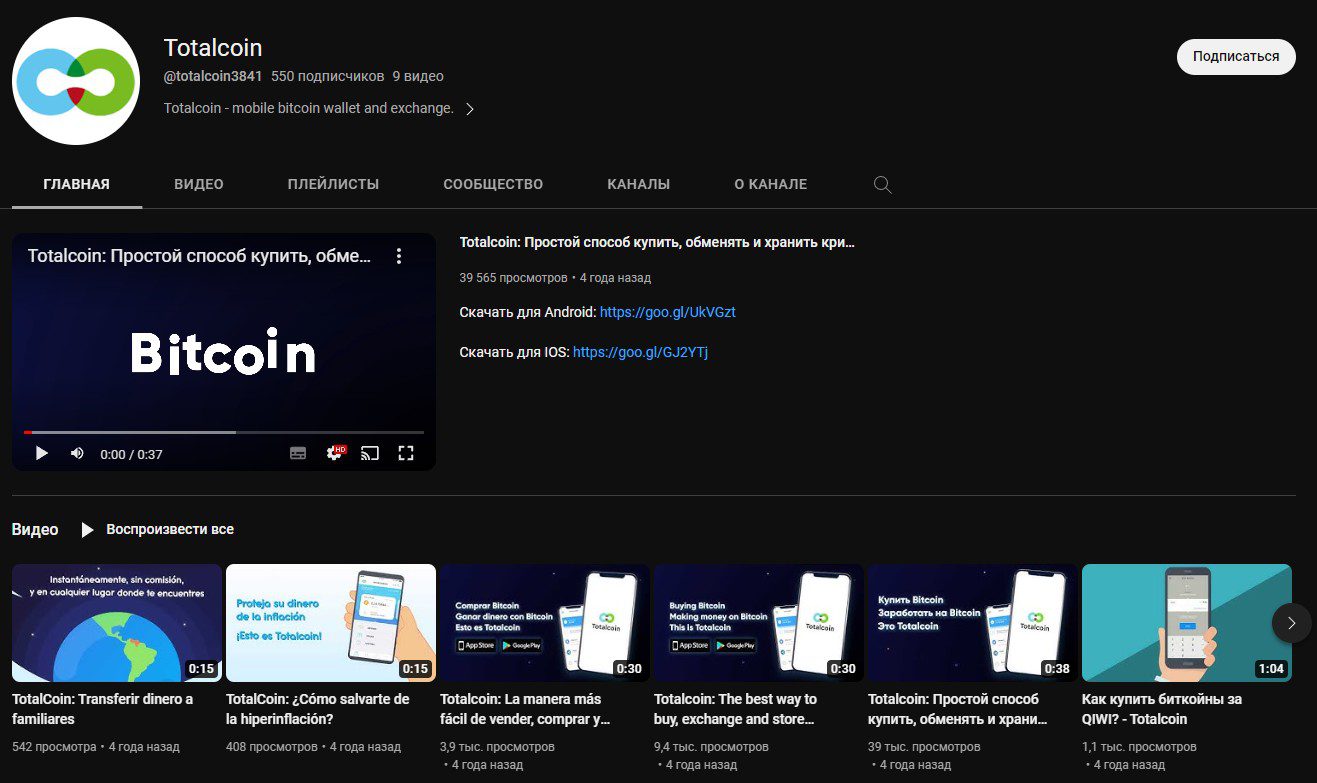This screenshot has width=1317, height=783.
Task: Expand the channel description chevron
Action: click(x=470, y=109)
